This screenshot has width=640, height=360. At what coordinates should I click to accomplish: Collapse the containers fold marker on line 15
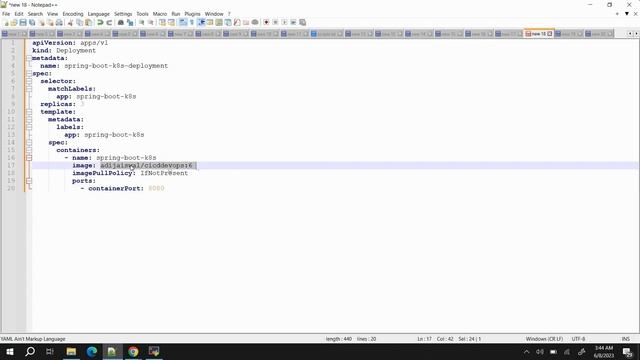[29, 150]
